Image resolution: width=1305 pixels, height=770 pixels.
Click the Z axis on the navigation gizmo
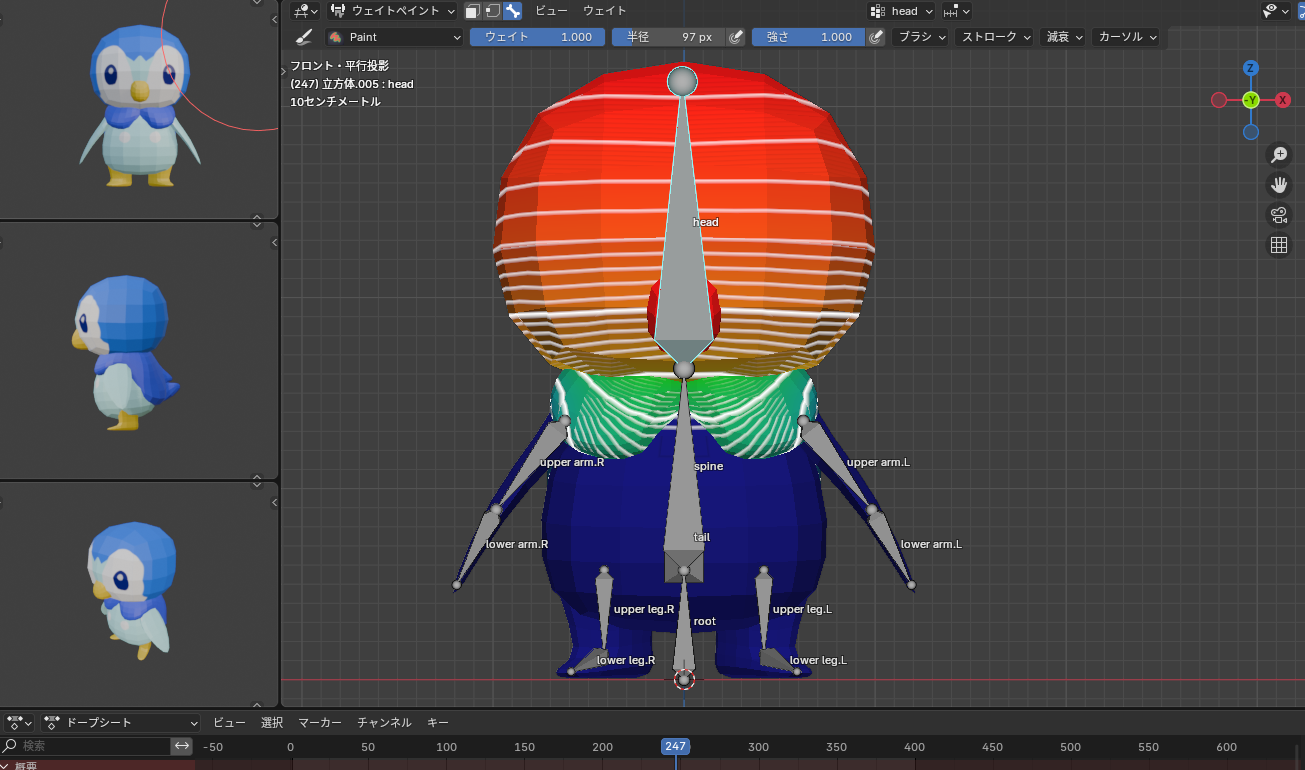1250,68
